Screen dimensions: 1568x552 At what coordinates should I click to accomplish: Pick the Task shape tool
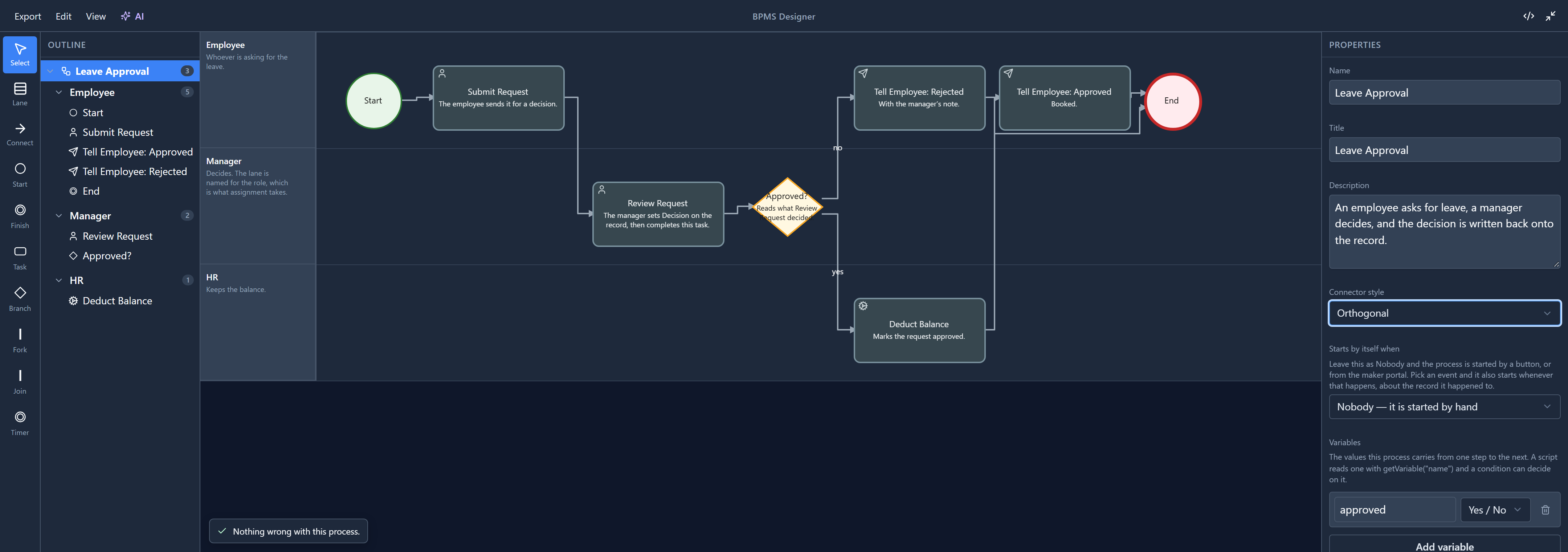(x=20, y=258)
